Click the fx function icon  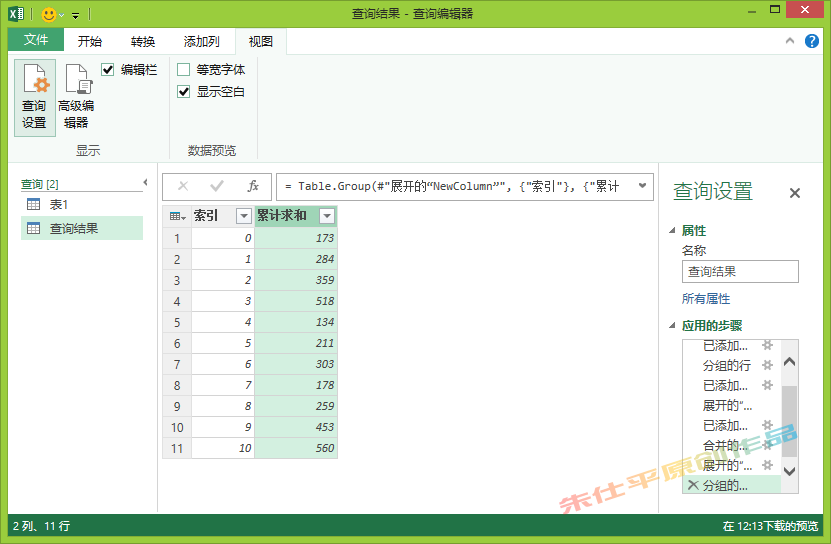coord(253,186)
